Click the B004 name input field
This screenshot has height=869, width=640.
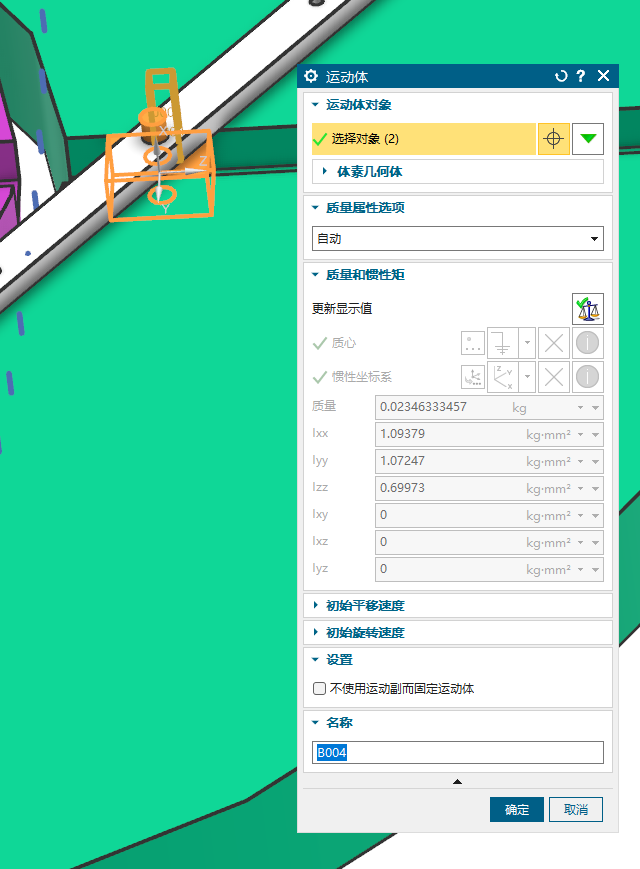pos(458,753)
